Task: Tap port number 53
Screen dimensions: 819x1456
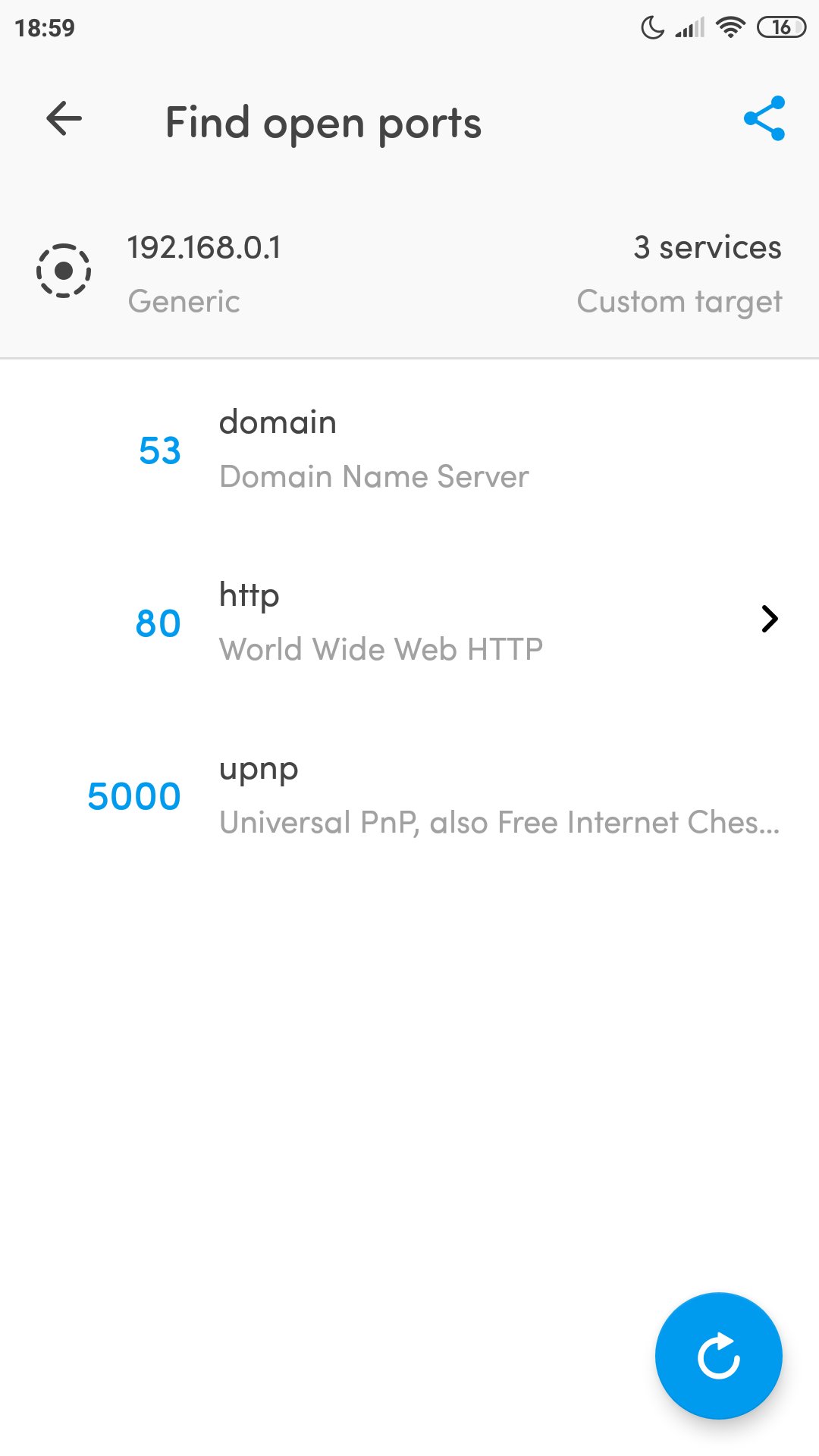Action: tap(160, 450)
